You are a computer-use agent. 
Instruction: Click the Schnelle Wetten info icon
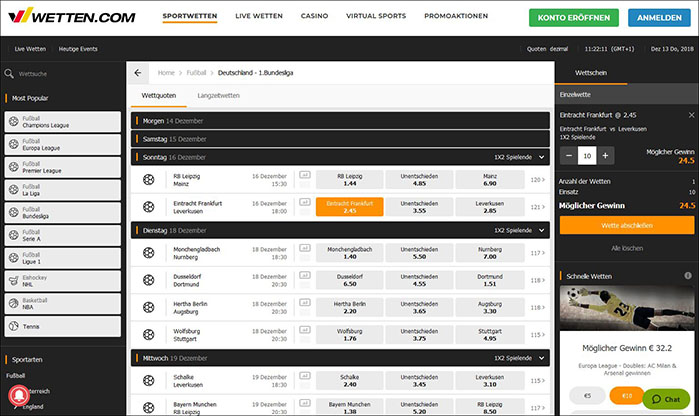click(x=688, y=276)
